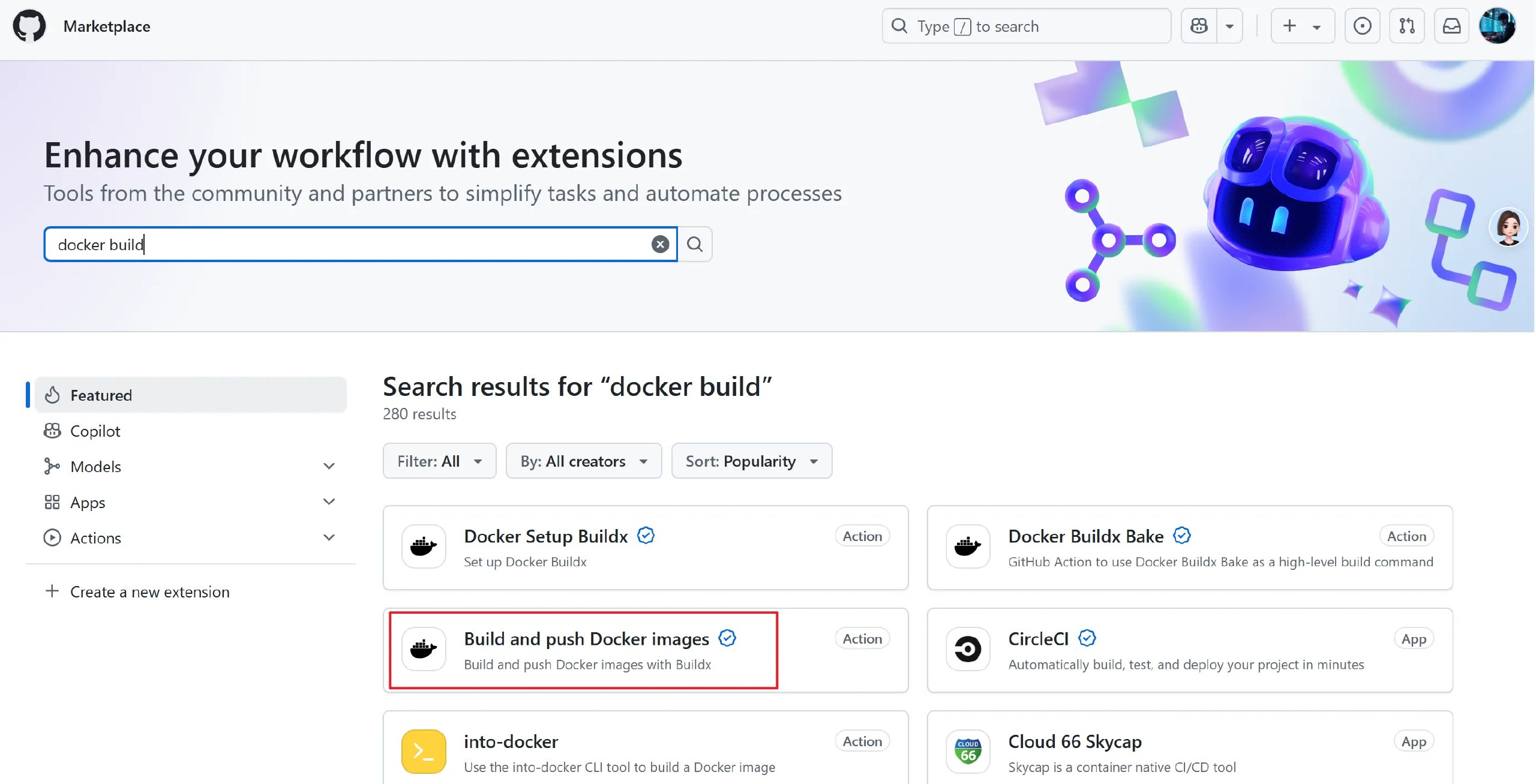Screen dimensions: 1536x784
Task: Click the magnifier search submit button
Action: coord(695,244)
